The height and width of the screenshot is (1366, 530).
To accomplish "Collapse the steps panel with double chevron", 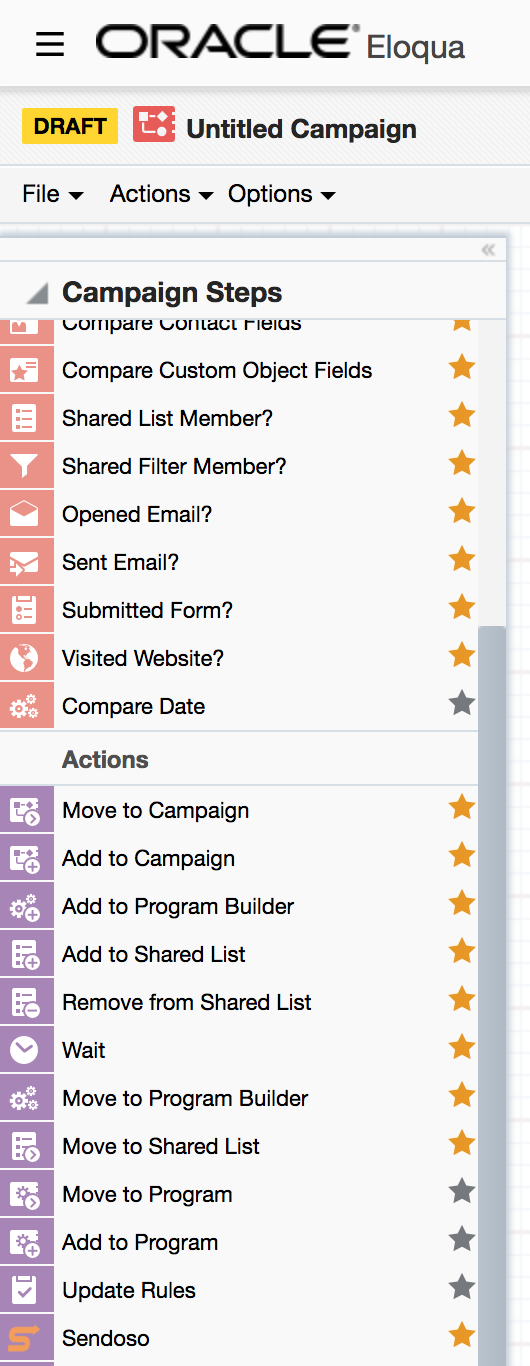I will pyautogui.click(x=488, y=250).
